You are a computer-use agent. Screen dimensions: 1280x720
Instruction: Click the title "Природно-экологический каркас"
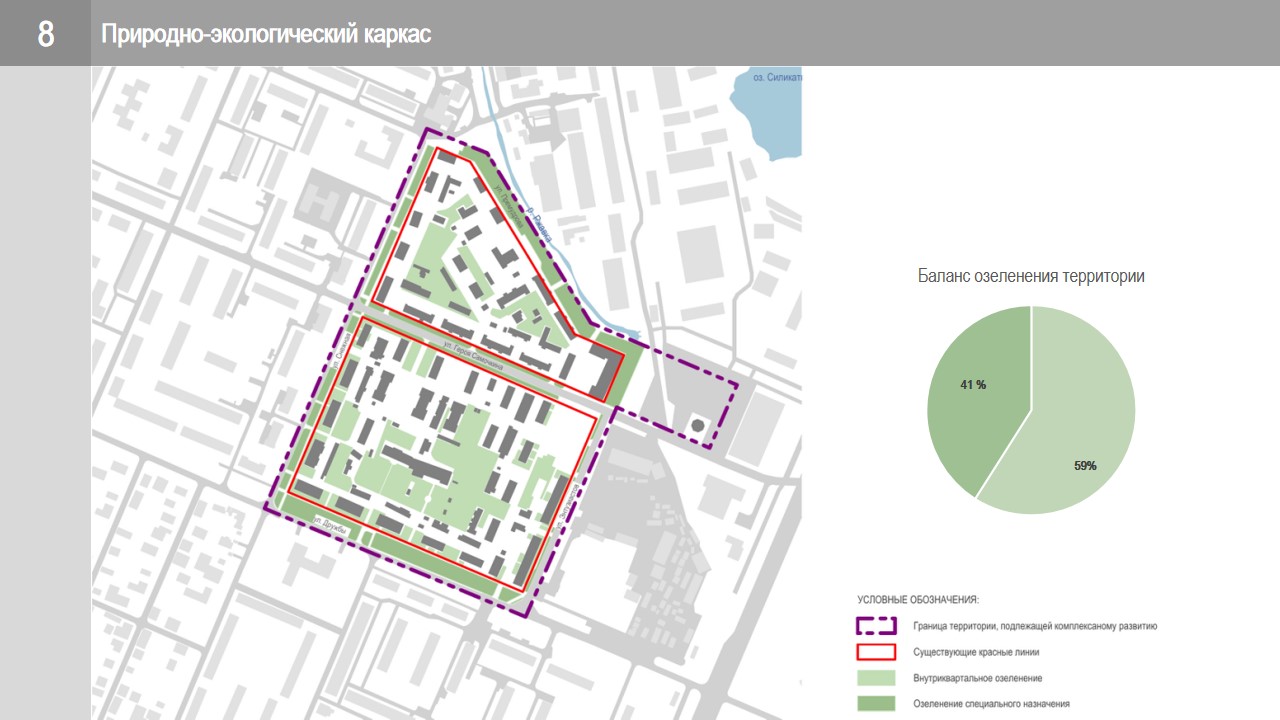point(266,35)
